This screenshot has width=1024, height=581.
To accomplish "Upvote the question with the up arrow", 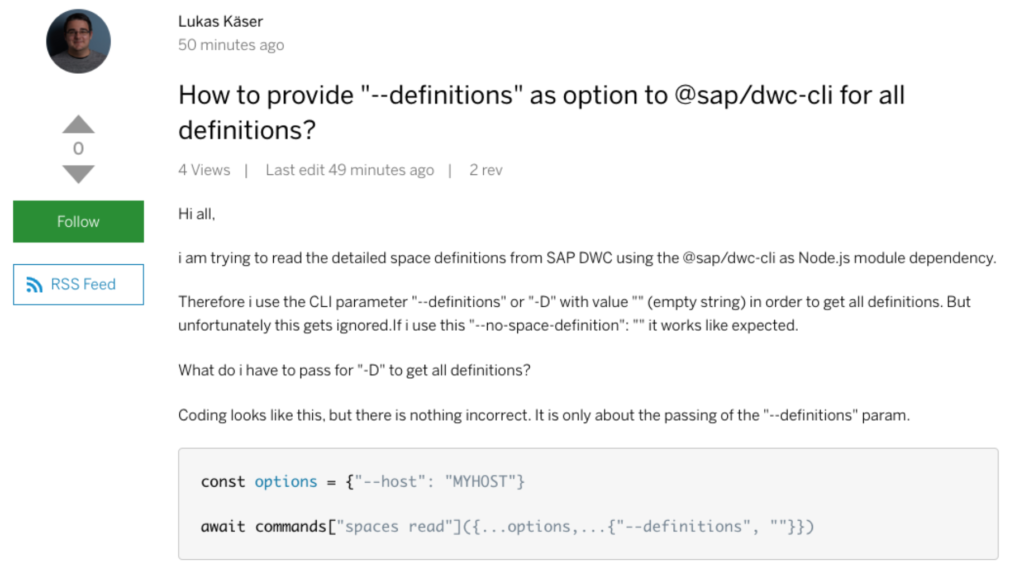I will coord(78,124).
